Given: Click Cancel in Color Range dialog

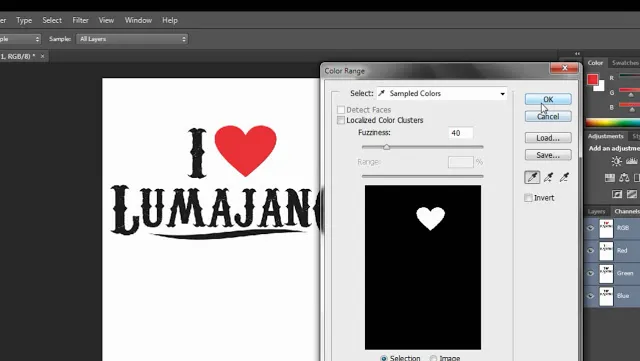Looking at the screenshot, I should click(548, 117).
